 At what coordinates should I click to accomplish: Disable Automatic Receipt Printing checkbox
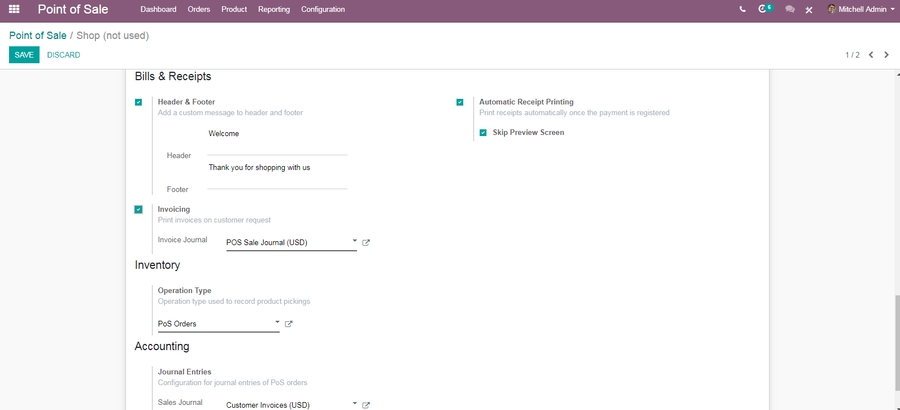tap(460, 102)
